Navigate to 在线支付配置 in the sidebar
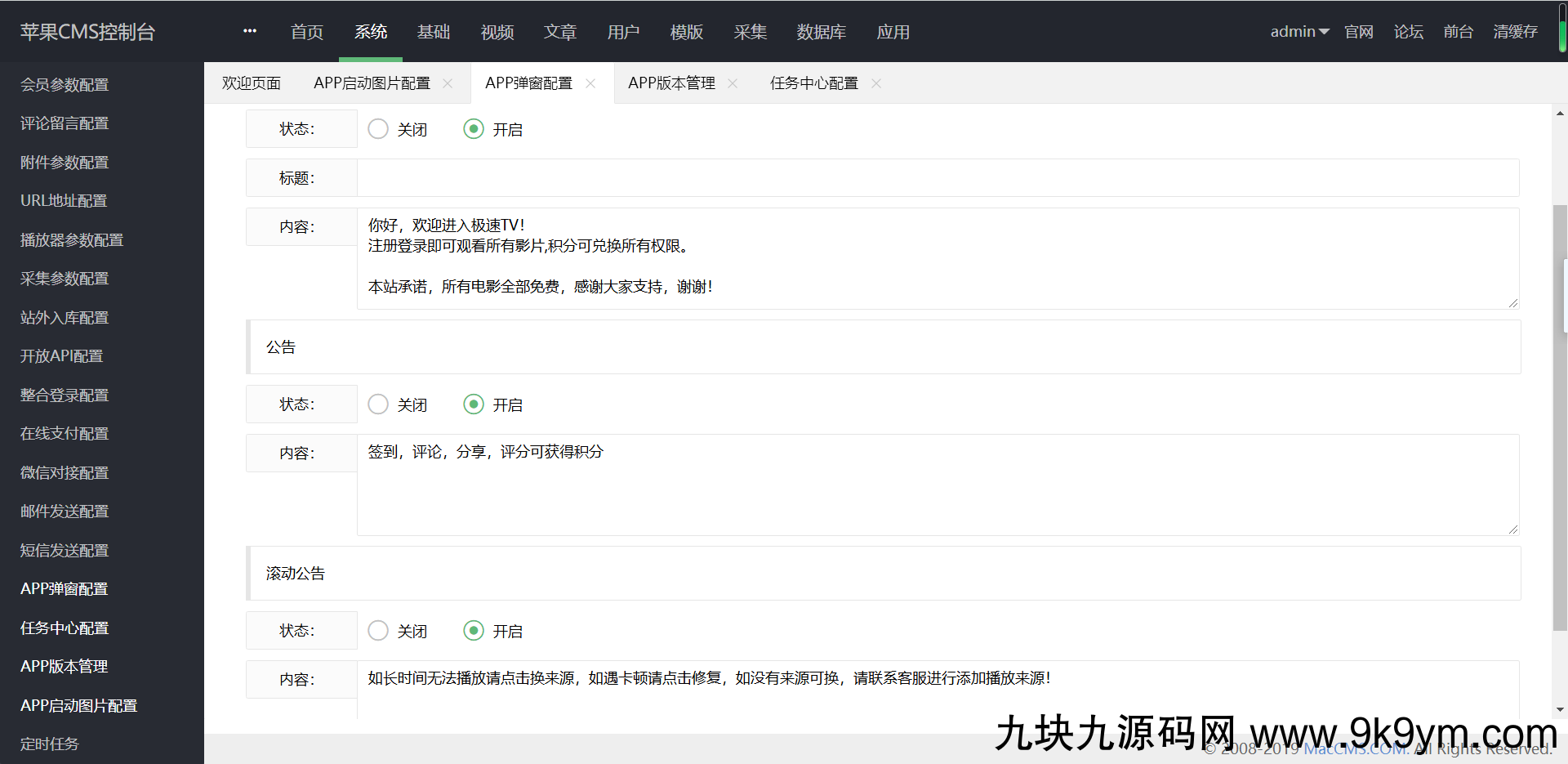Screen dimensions: 1568x764 pyautogui.click(x=64, y=433)
